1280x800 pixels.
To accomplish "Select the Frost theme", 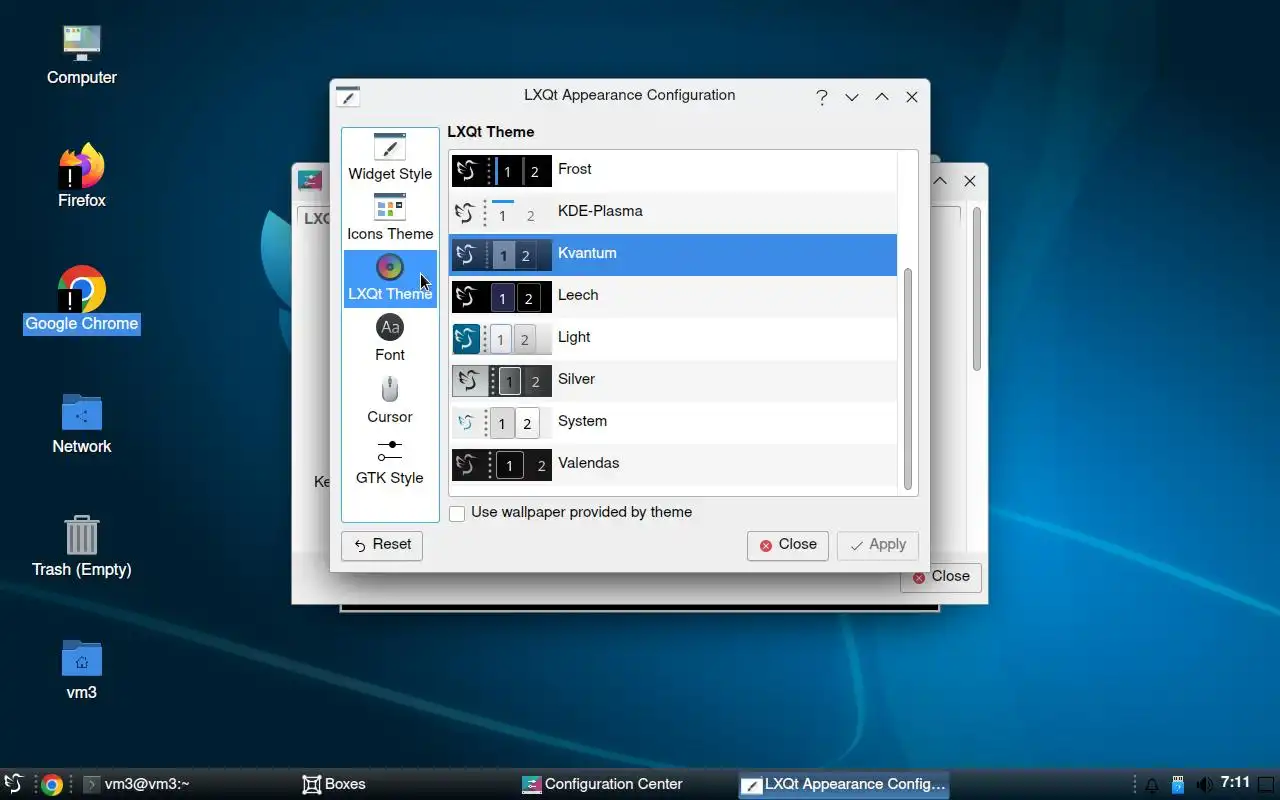I will click(x=673, y=170).
